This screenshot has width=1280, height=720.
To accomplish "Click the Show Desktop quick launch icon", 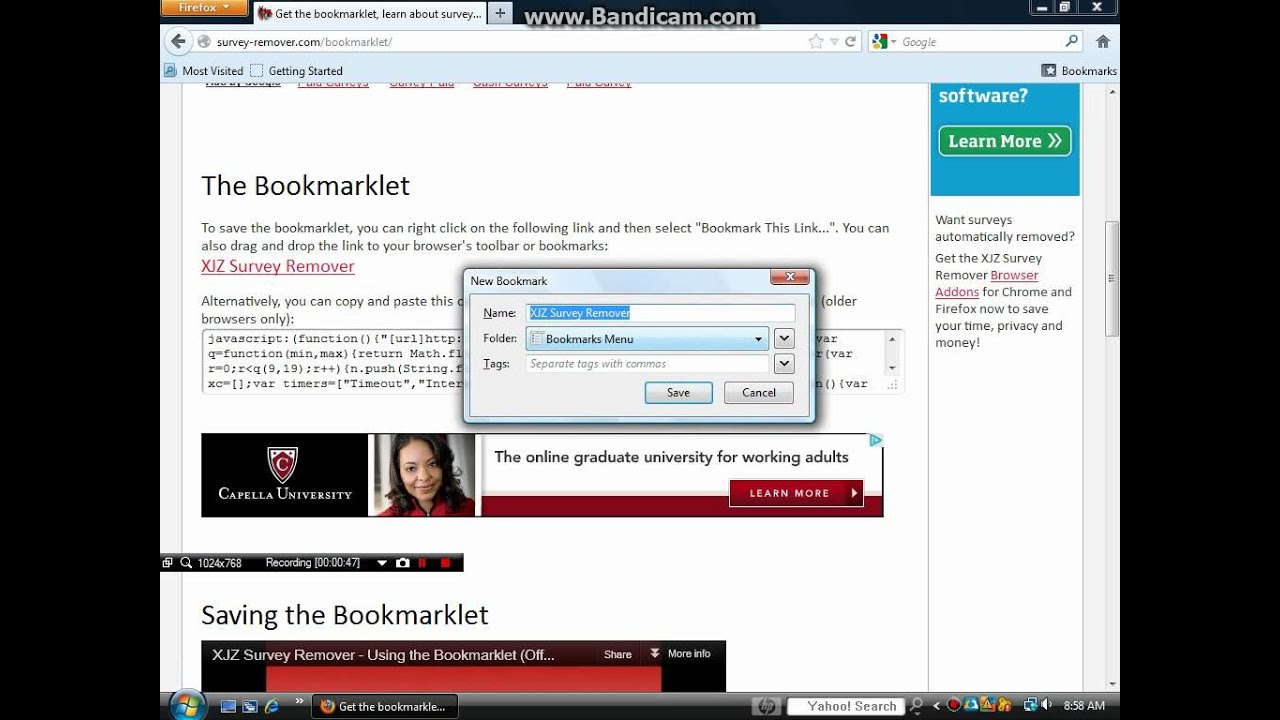I will tap(228, 706).
